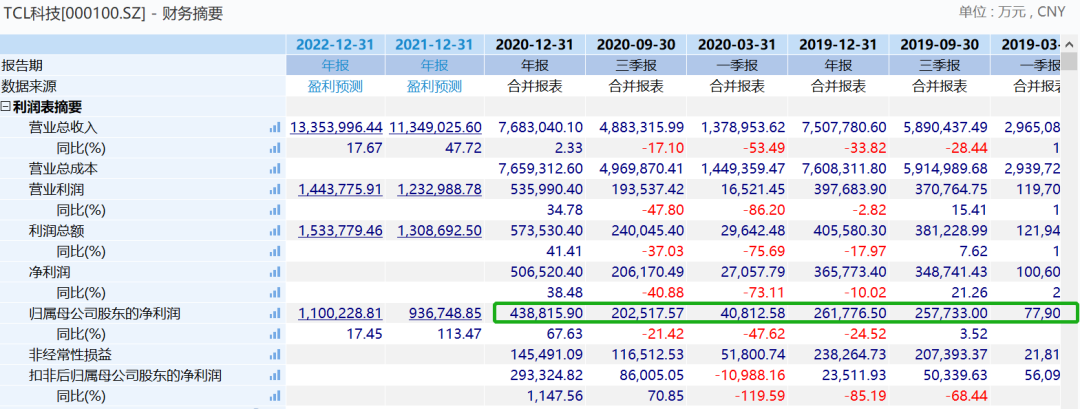
Task: Select cell 145,491.09 in 非经常性损益 row
Action: [x=546, y=355]
